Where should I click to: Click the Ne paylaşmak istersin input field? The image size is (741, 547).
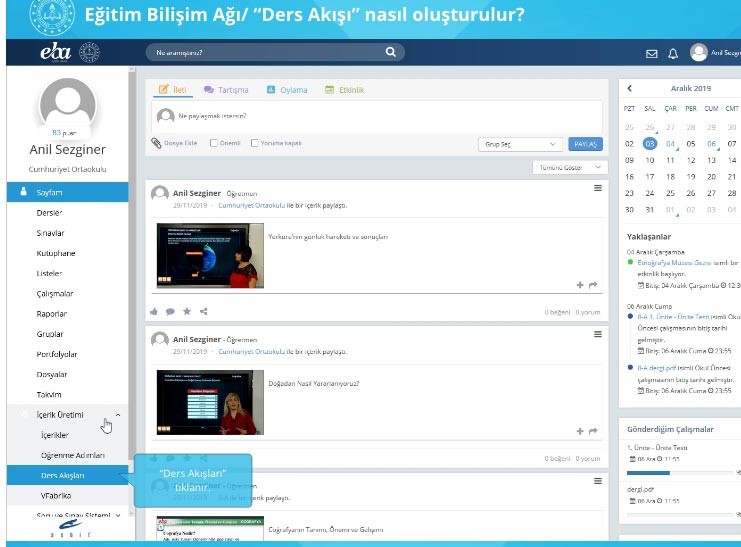point(375,115)
